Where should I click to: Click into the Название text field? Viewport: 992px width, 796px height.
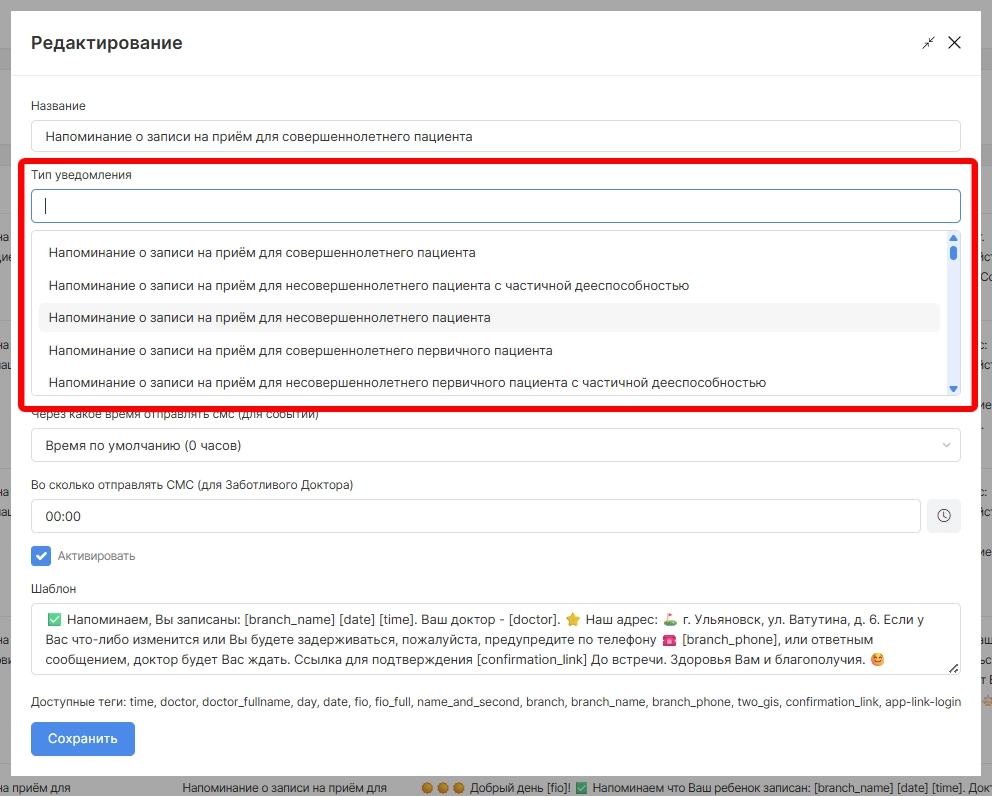(494, 136)
